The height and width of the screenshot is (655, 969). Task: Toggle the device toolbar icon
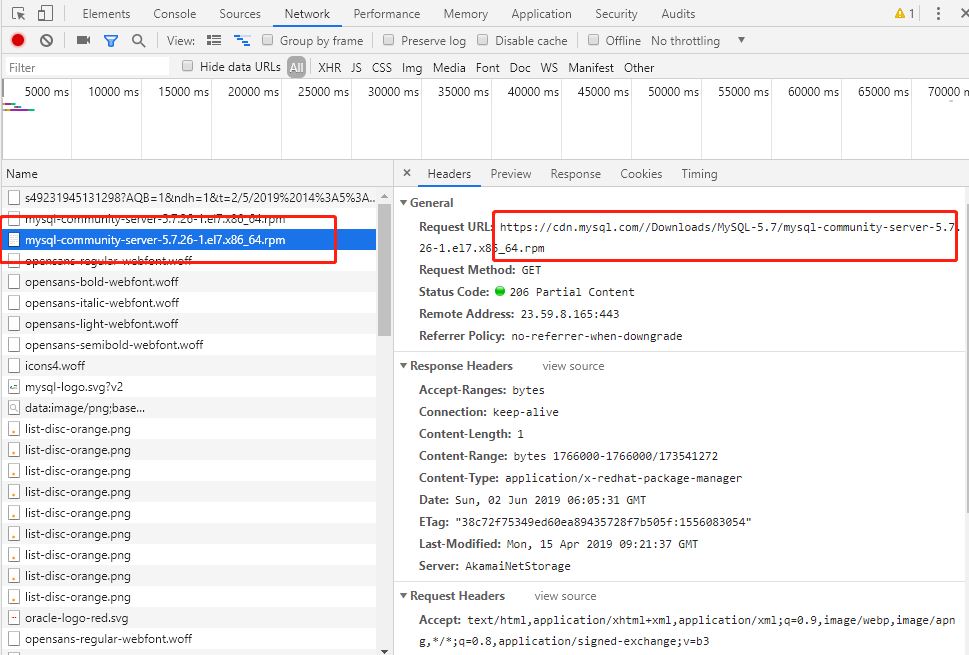click(x=46, y=14)
